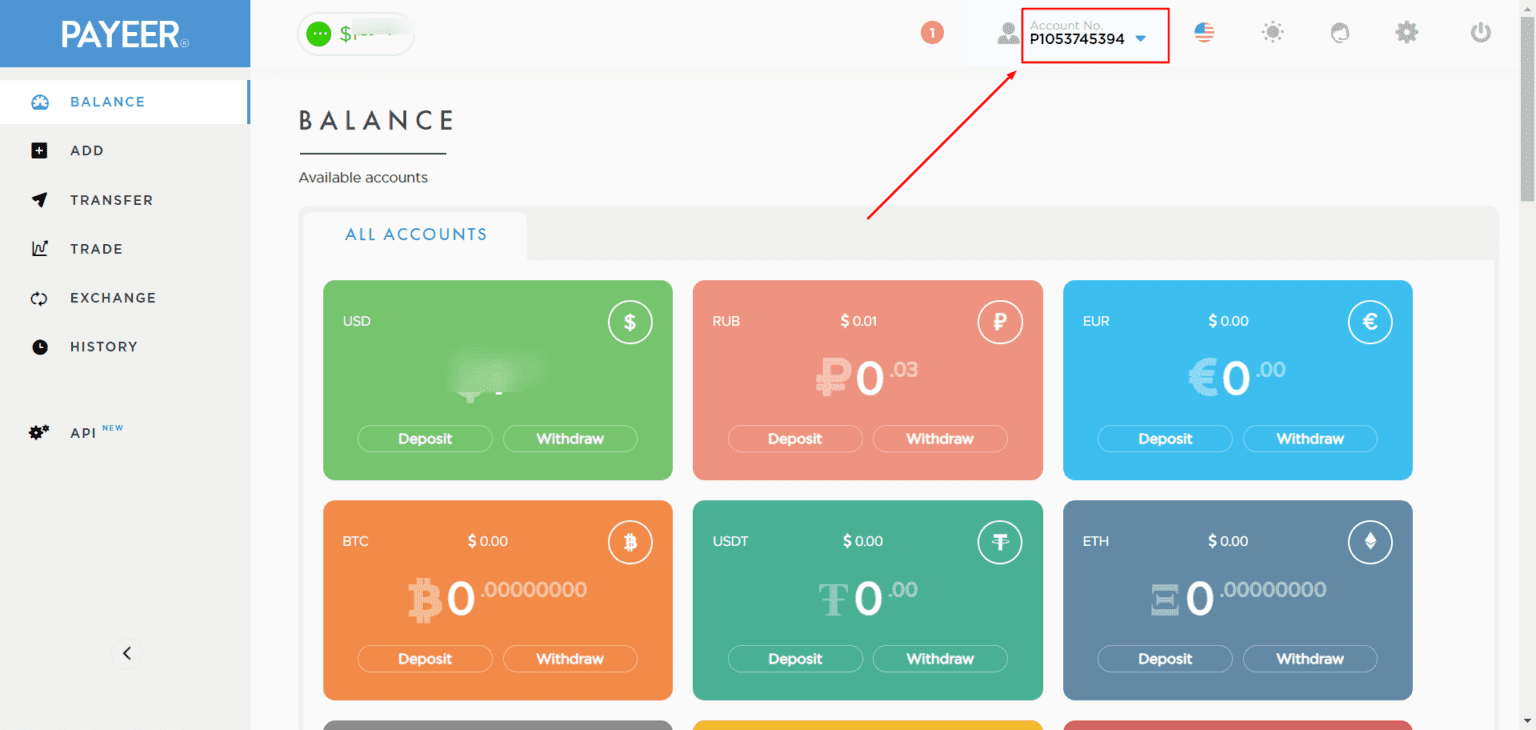Select the Balance gauge icon in sidebar
The image size is (1536, 730).
pyautogui.click(x=40, y=102)
